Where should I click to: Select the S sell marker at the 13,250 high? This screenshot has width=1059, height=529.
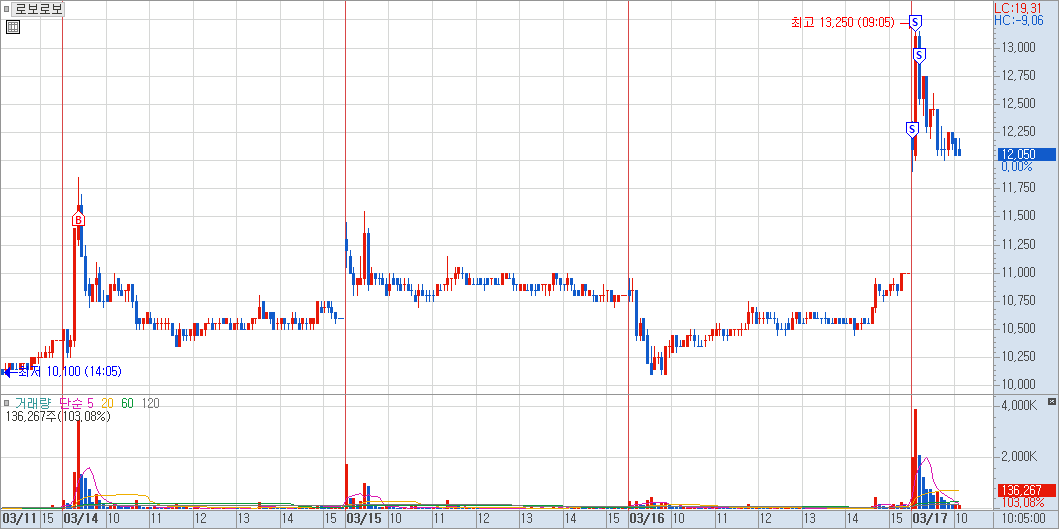(x=915, y=22)
